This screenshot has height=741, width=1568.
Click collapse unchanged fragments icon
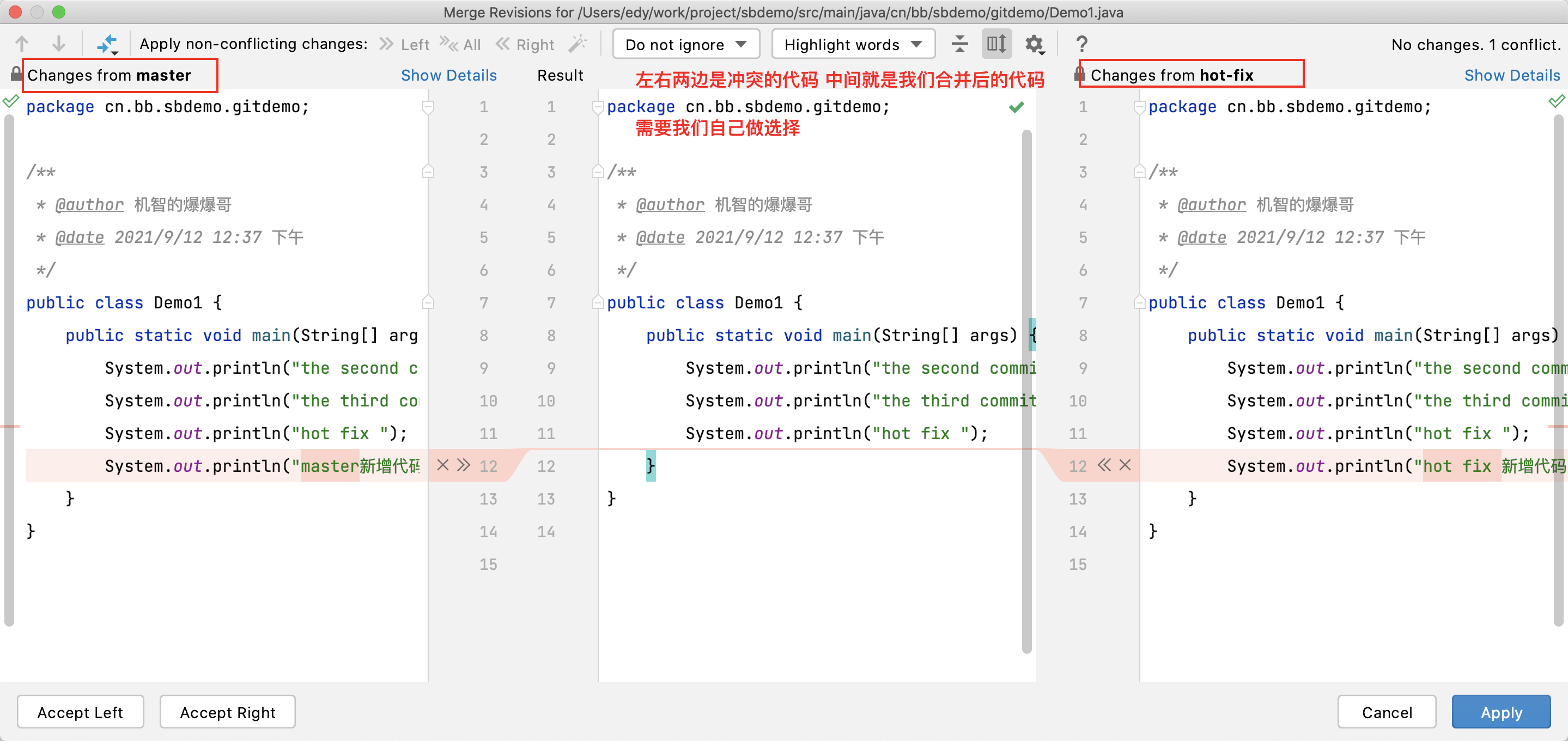tap(959, 44)
